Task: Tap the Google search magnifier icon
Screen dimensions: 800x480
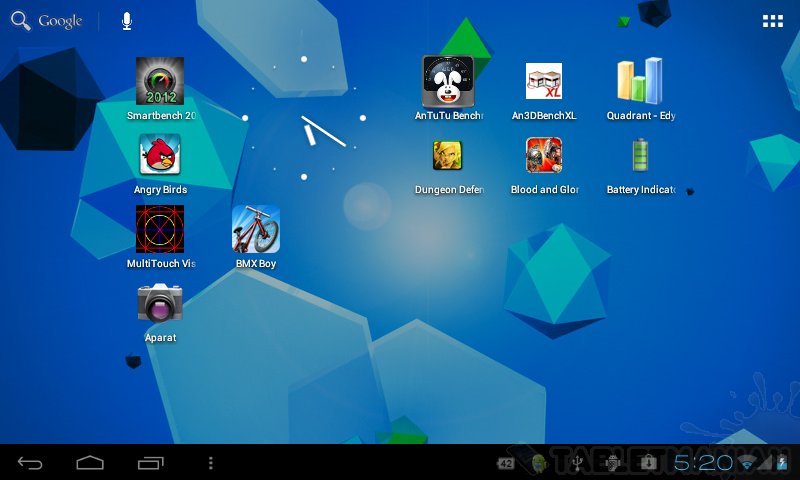Action: point(21,21)
